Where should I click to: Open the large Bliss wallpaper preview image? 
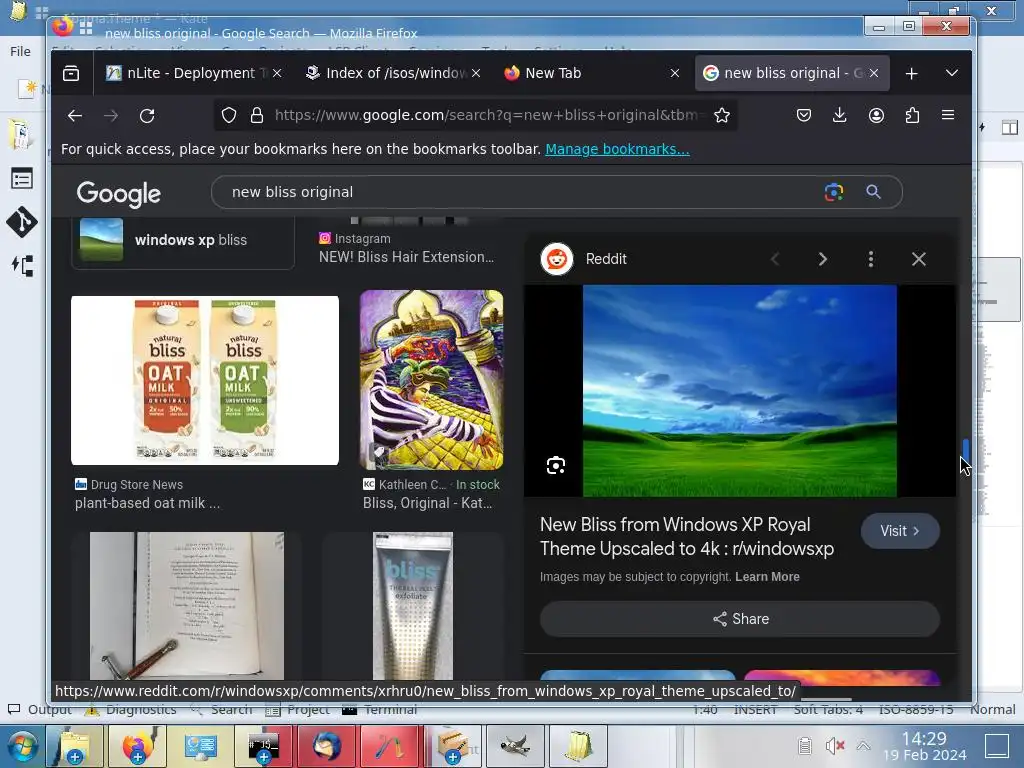tap(740, 391)
